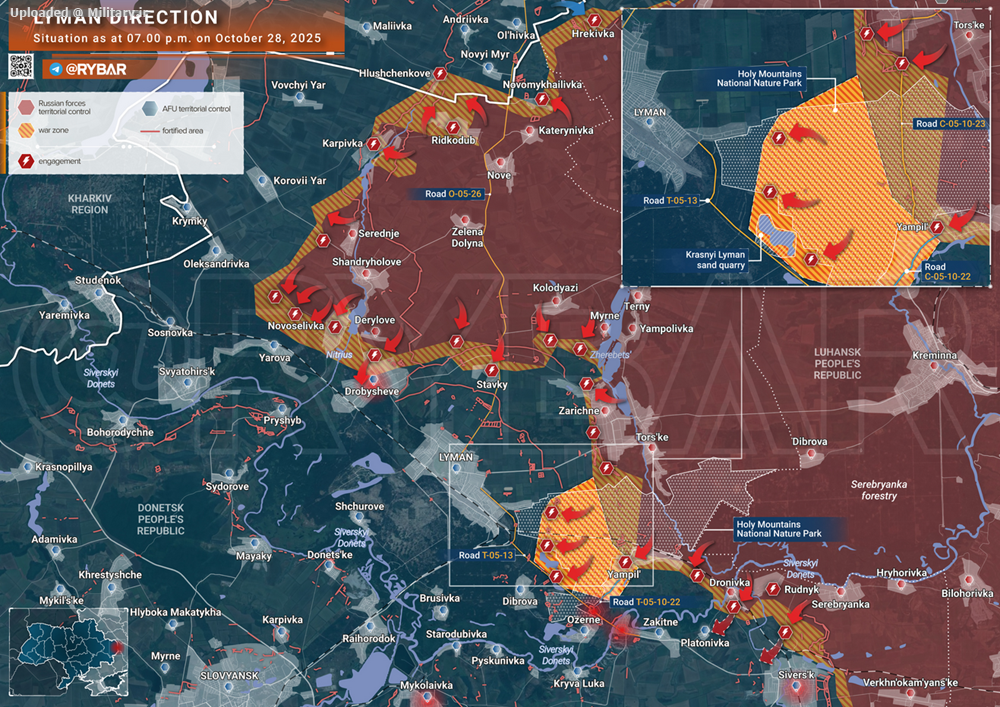
Task: Click the engagement marker left of Serednje
Action: (x=323, y=242)
